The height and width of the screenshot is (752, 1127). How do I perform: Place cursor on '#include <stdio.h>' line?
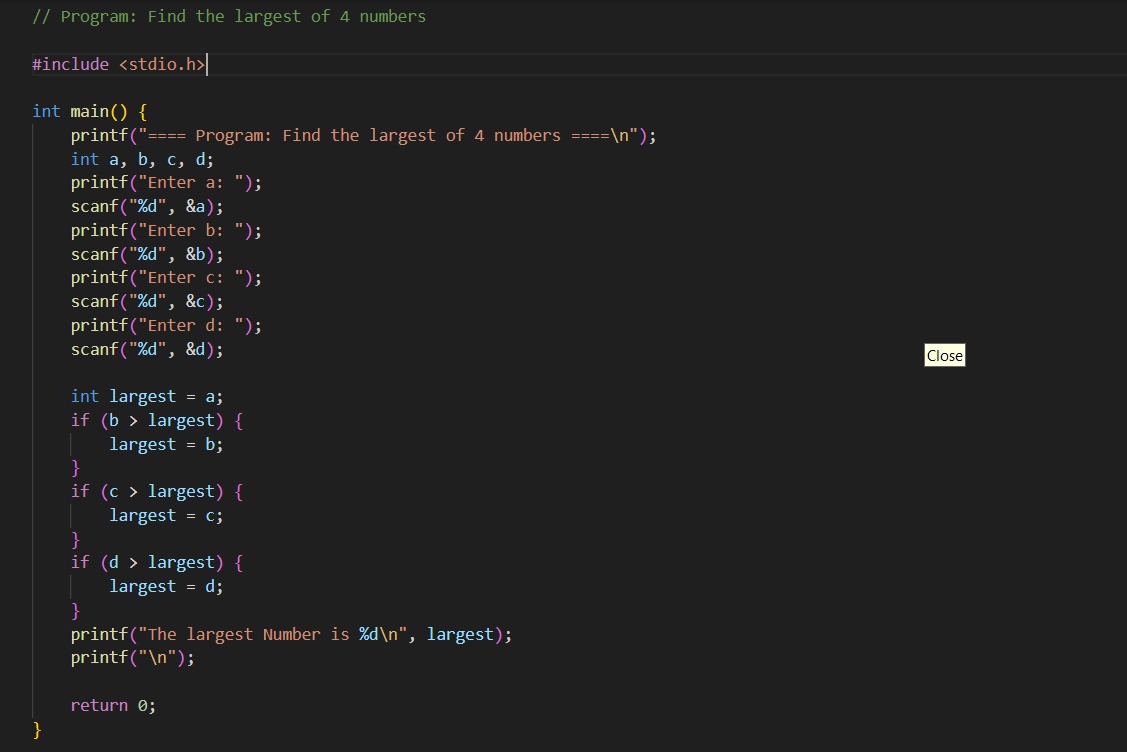tap(119, 64)
